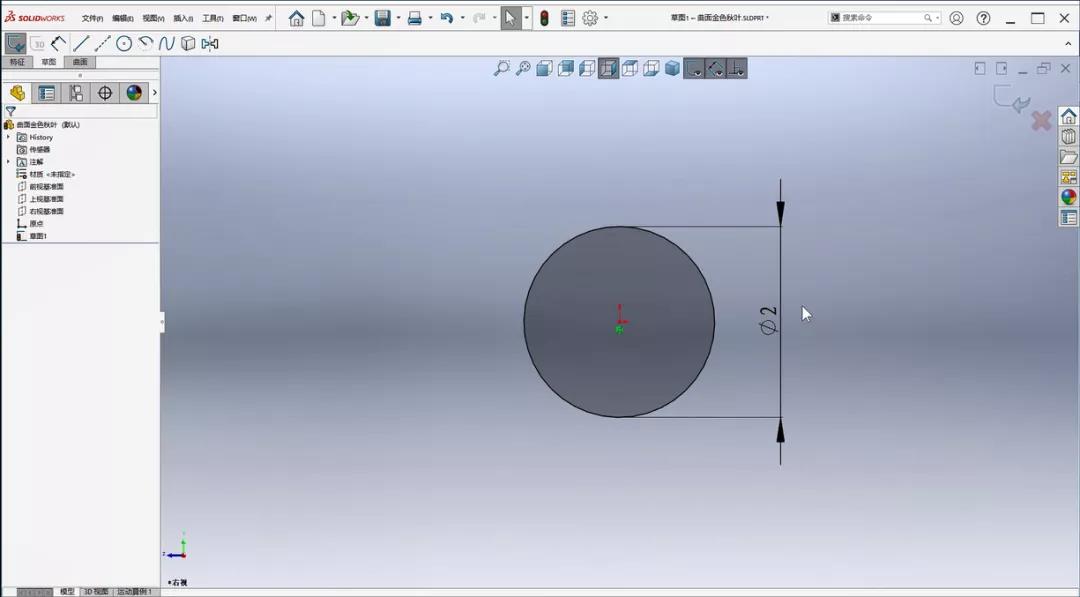Image resolution: width=1080 pixels, height=597 pixels.
Task: Open the 文件 (File) menu
Action: [92, 19]
